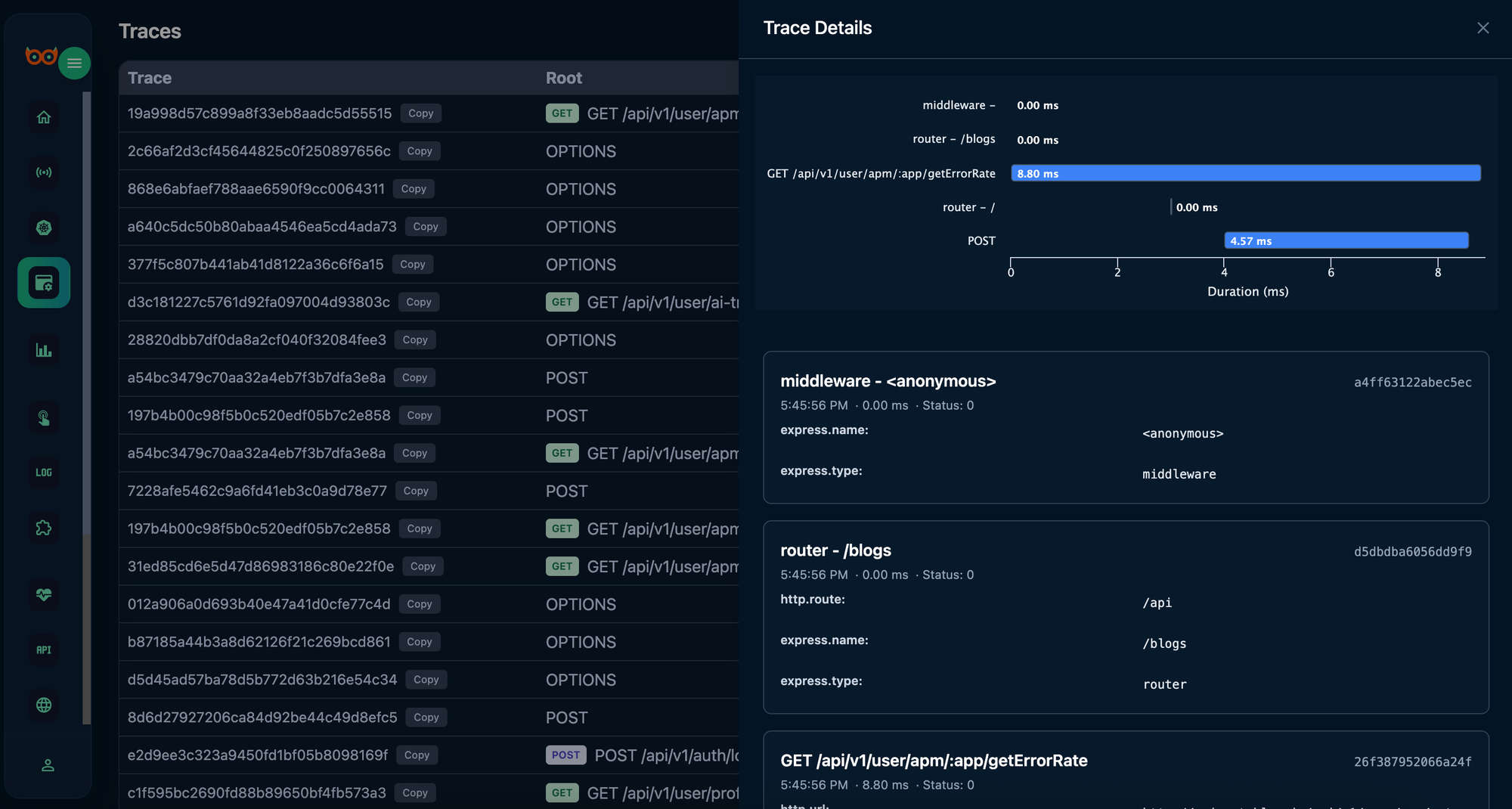Viewport: 1512px width, 809px height.
Task: Open the puzzle piece icon in the sidebar
Action: [x=44, y=528]
